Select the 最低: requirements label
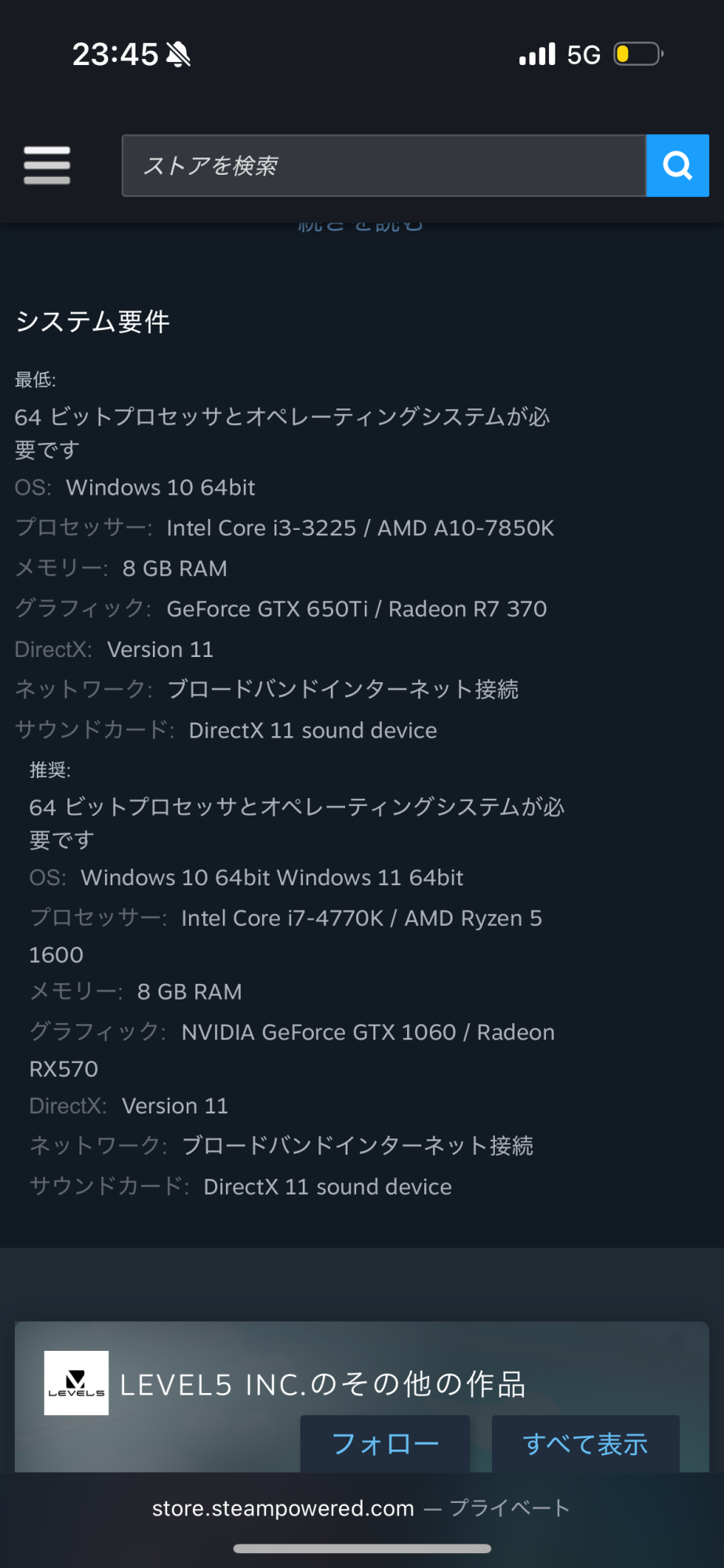 (35, 380)
